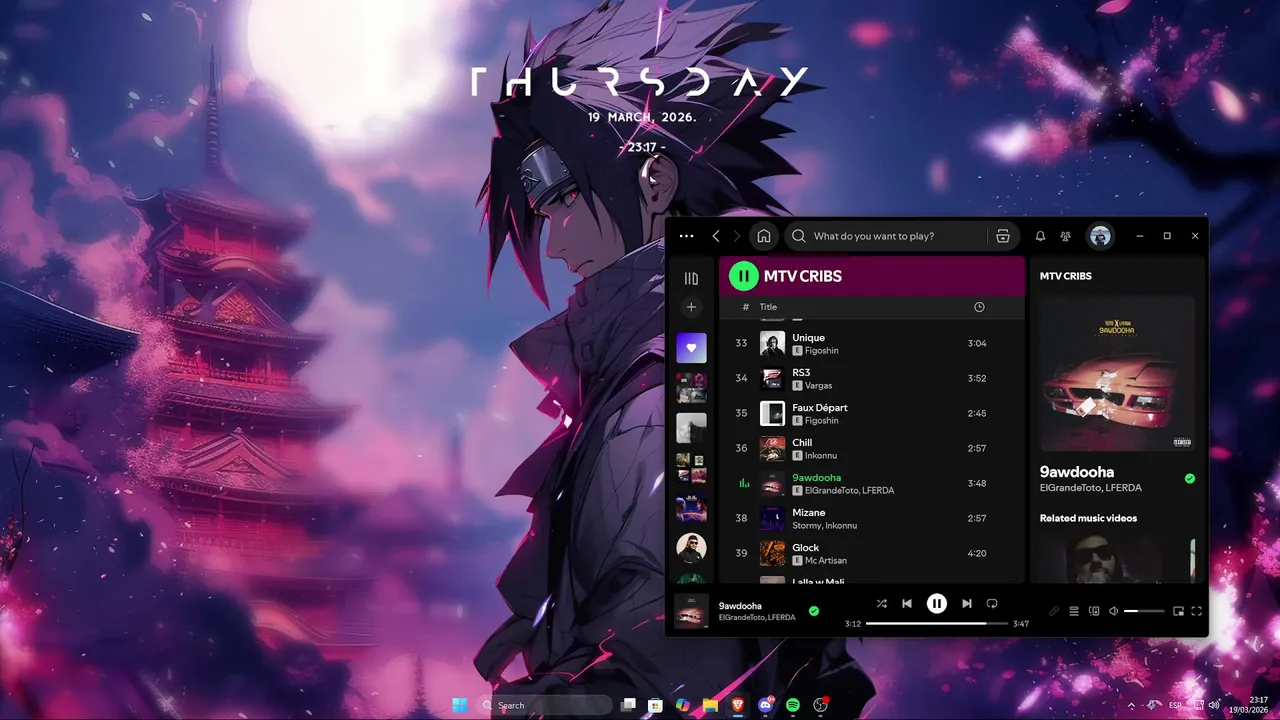Open Task View in taskbar
Screen dimensions: 1280x720
pyautogui.click(x=628, y=705)
